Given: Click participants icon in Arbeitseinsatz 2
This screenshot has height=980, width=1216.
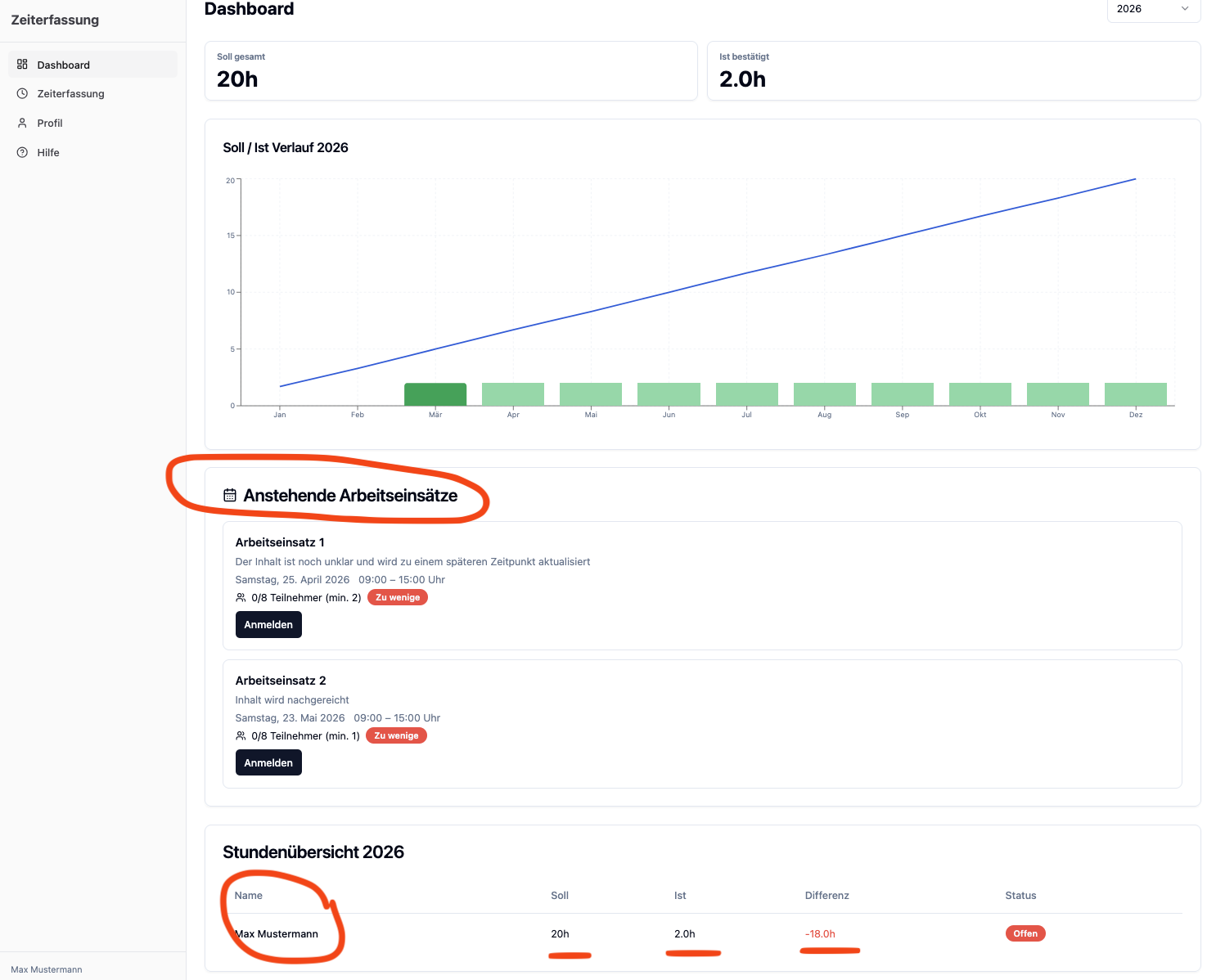Looking at the screenshot, I should [x=241, y=736].
